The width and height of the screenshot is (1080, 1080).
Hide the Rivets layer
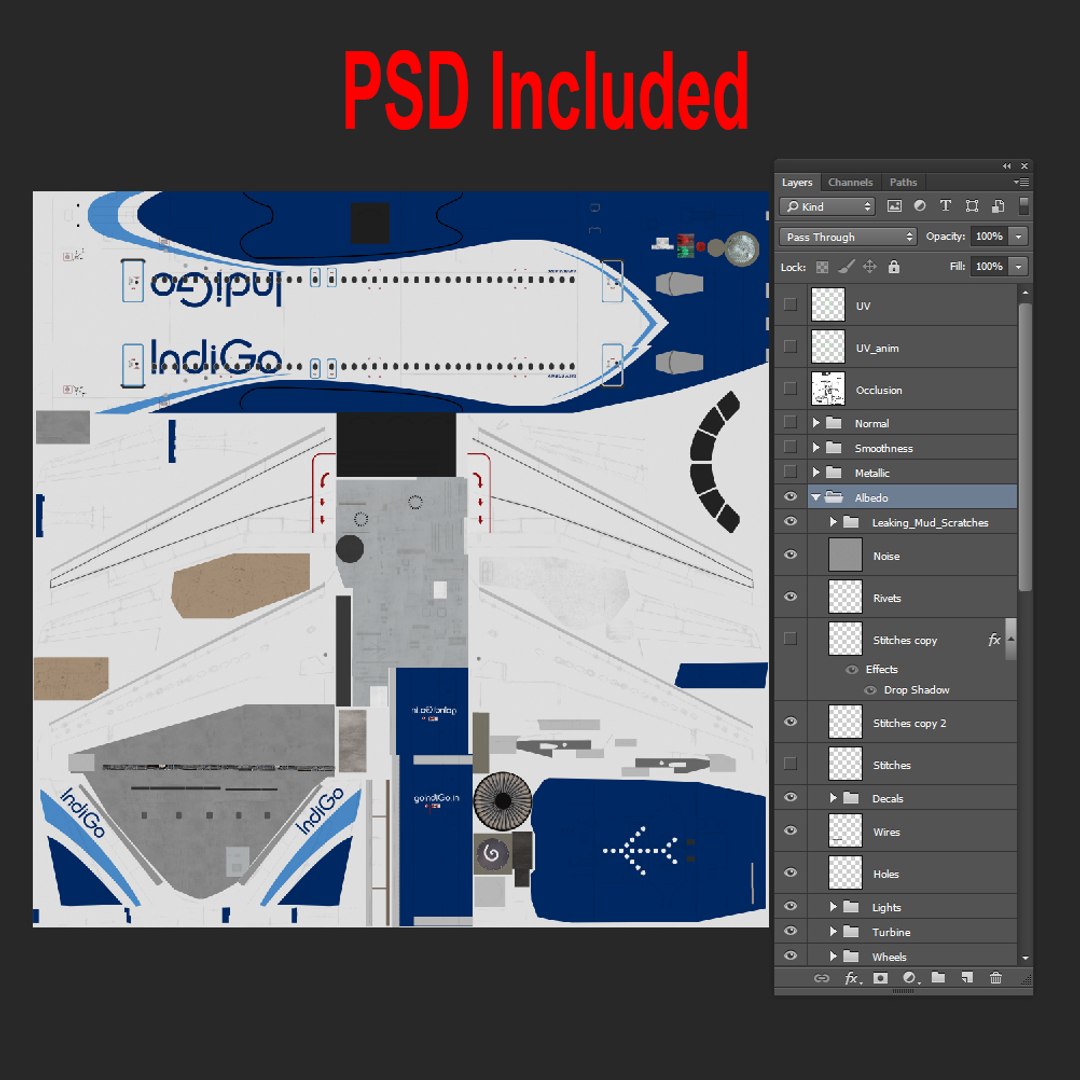coord(791,596)
